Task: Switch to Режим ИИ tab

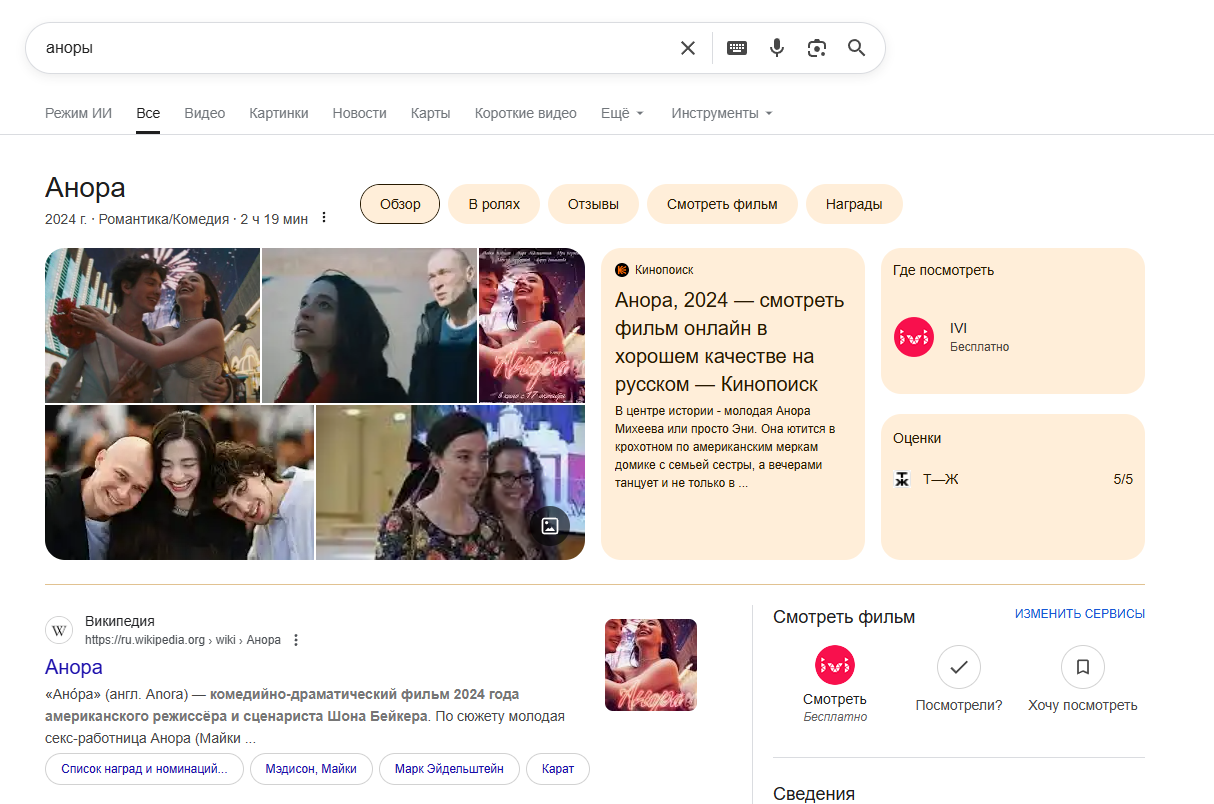Action: (79, 113)
